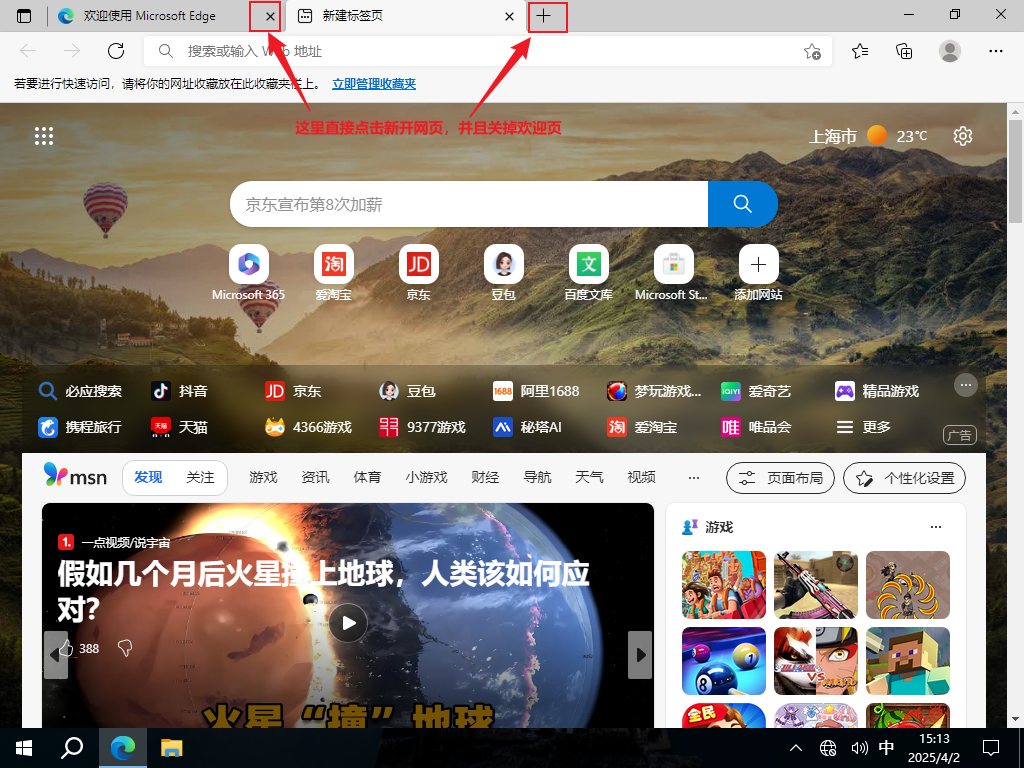Open Edge settings and more menu
This screenshot has height=768, width=1024.
(x=995, y=51)
